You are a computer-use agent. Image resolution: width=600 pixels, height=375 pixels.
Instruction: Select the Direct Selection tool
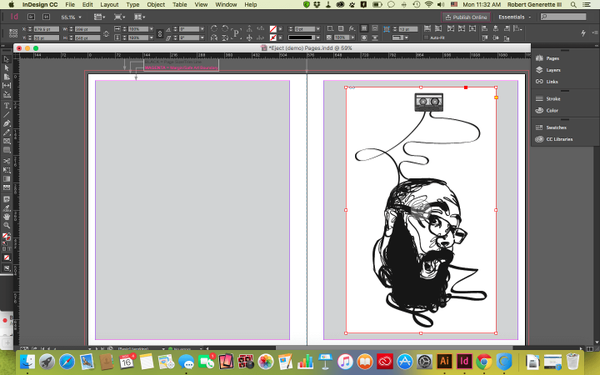pyautogui.click(x=7, y=68)
